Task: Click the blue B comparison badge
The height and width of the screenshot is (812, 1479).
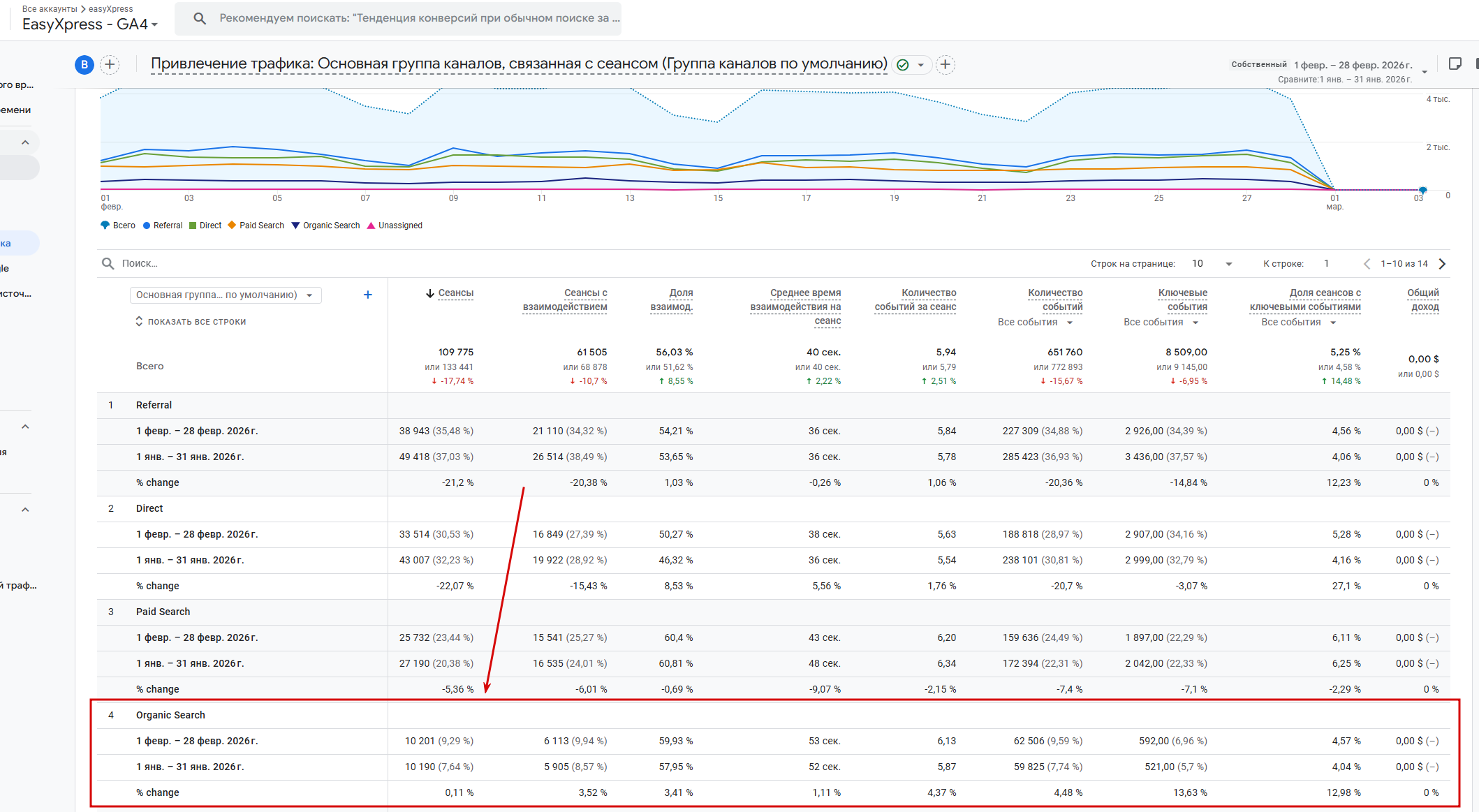Action: click(84, 65)
